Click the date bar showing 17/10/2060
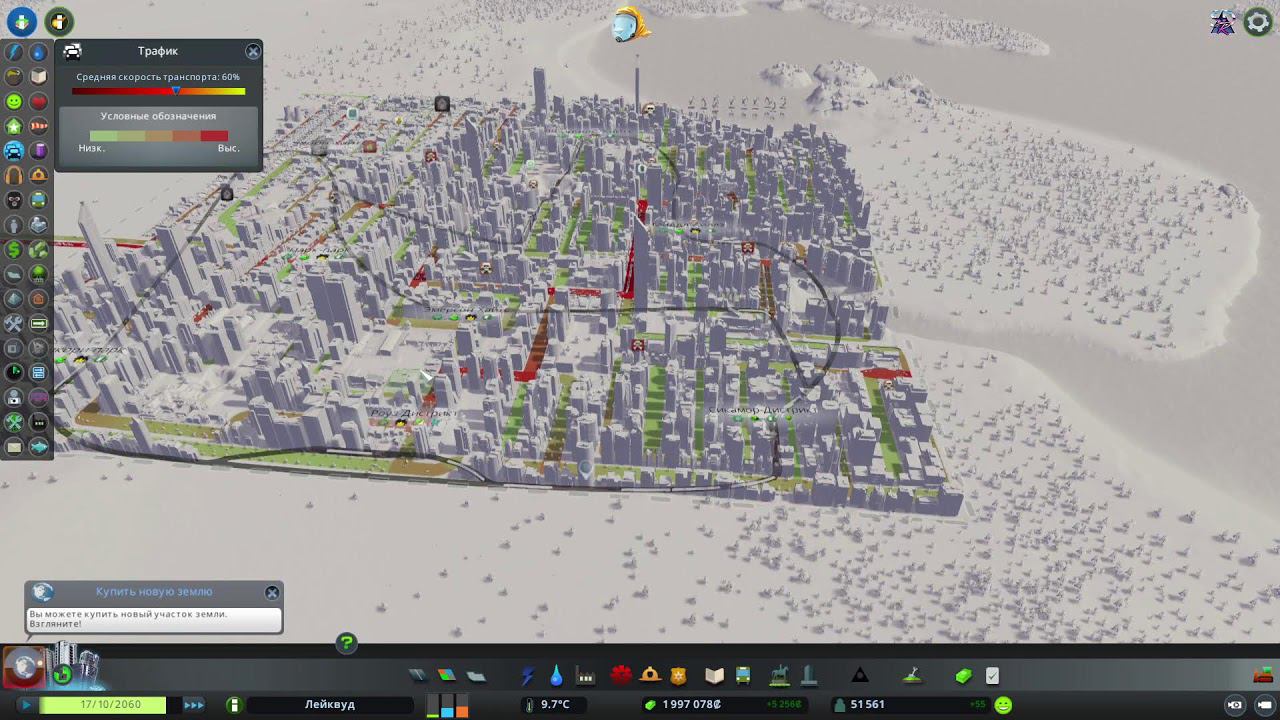 click(110, 705)
